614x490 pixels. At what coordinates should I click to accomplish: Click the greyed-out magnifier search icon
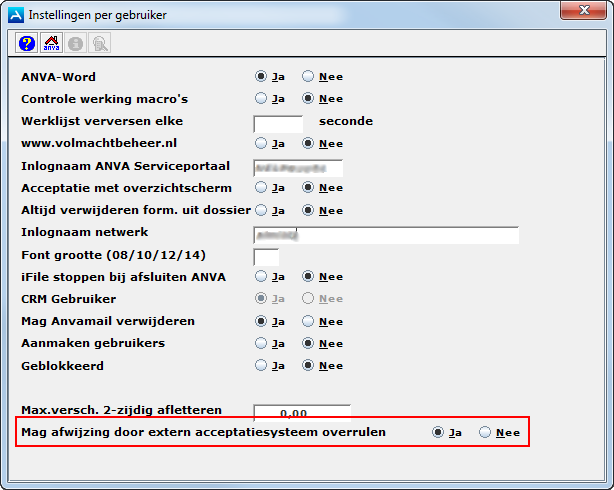(99, 43)
